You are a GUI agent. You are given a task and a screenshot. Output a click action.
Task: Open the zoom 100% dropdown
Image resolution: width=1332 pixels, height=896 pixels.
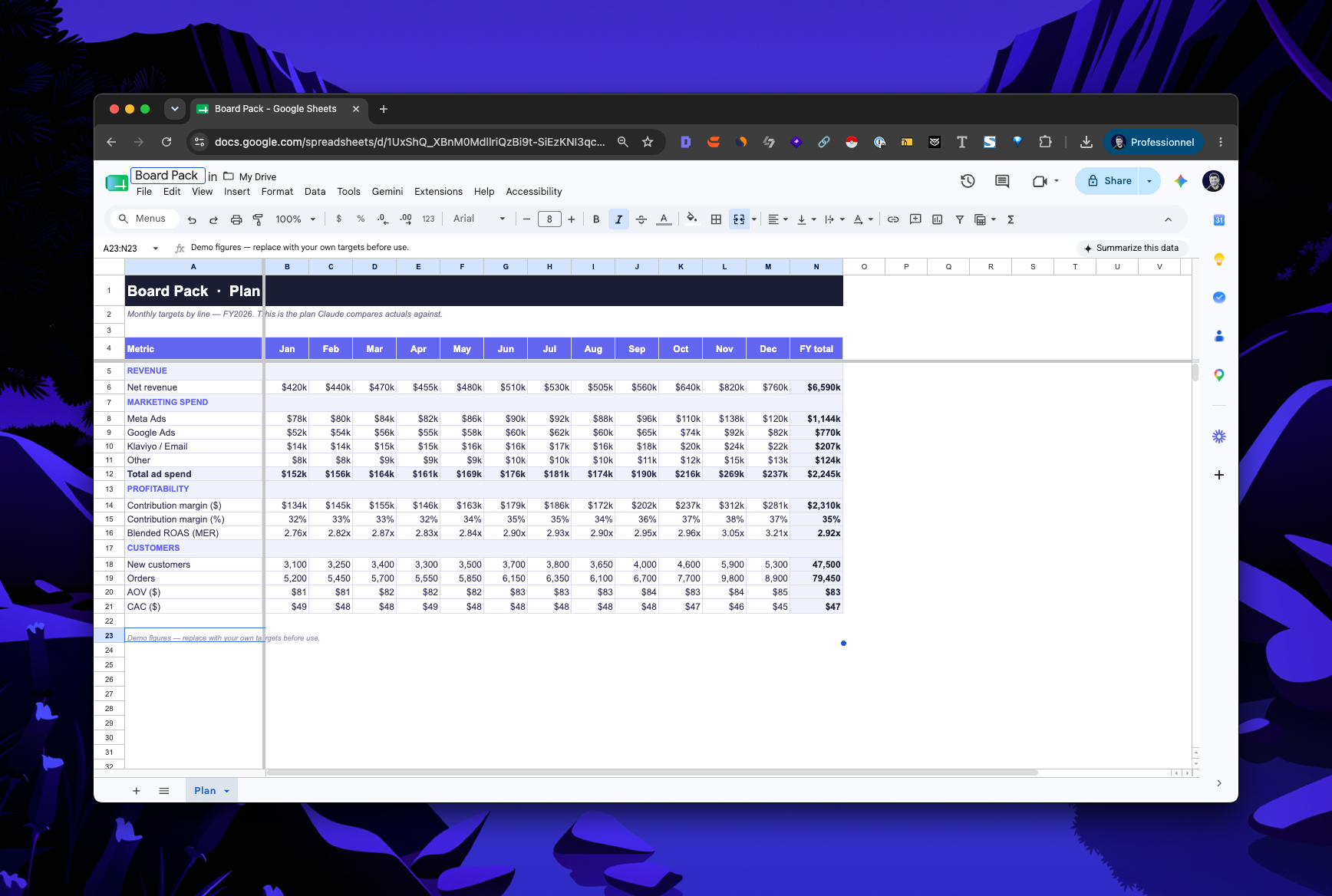point(295,219)
